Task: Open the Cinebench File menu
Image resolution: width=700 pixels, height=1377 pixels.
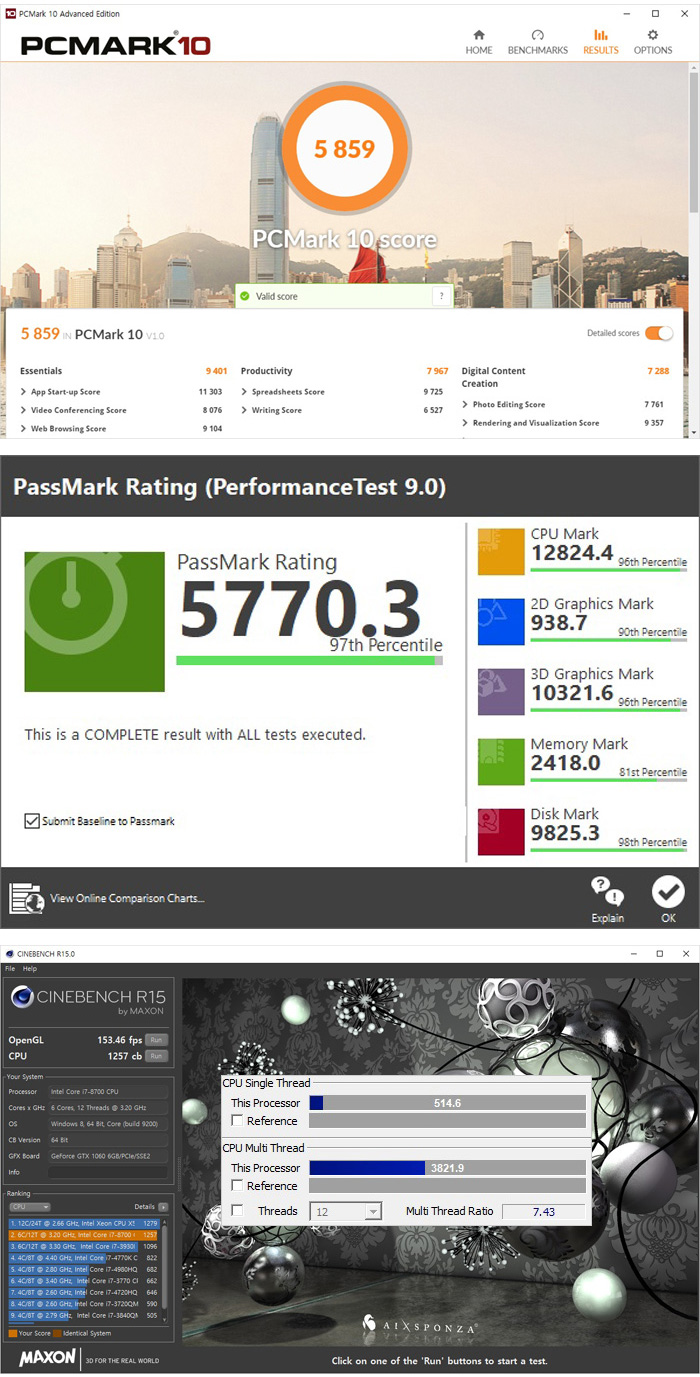Action: (x=10, y=969)
